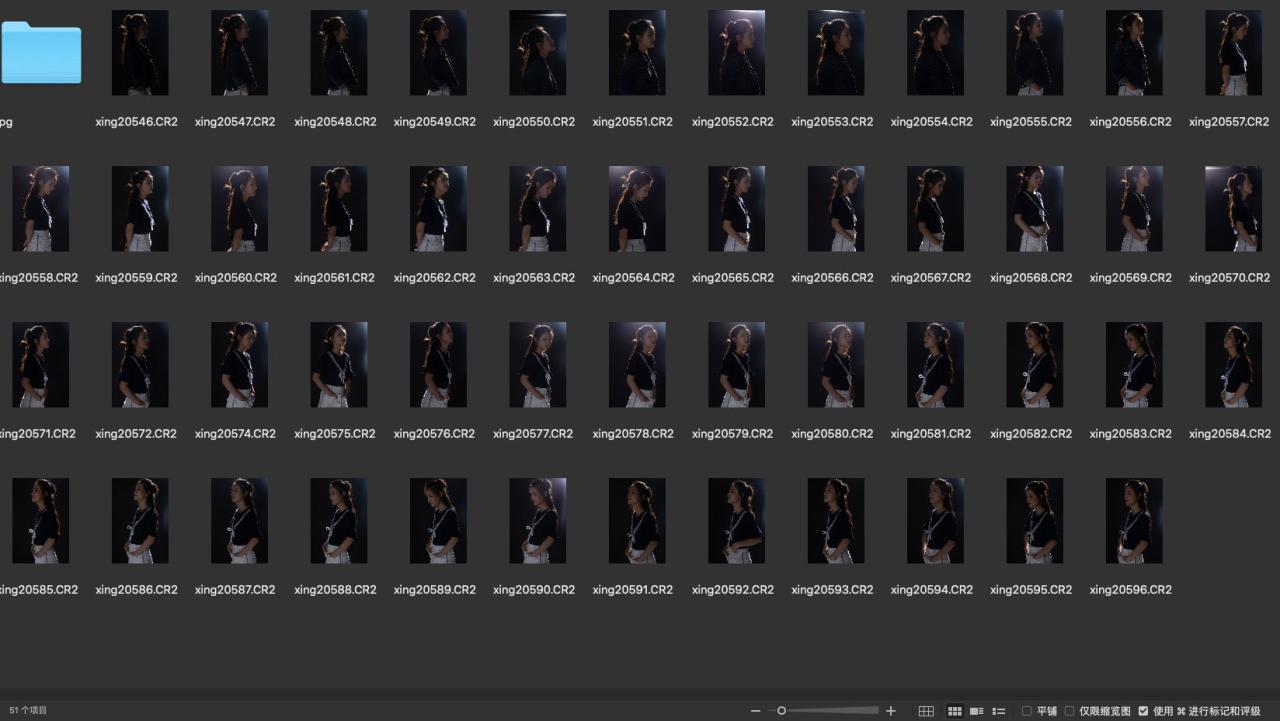The width and height of the screenshot is (1280, 721).
Task: Uncheck the 使用 ⌘ 进行标记和评级 checkbox
Action: [x=1143, y=711]
